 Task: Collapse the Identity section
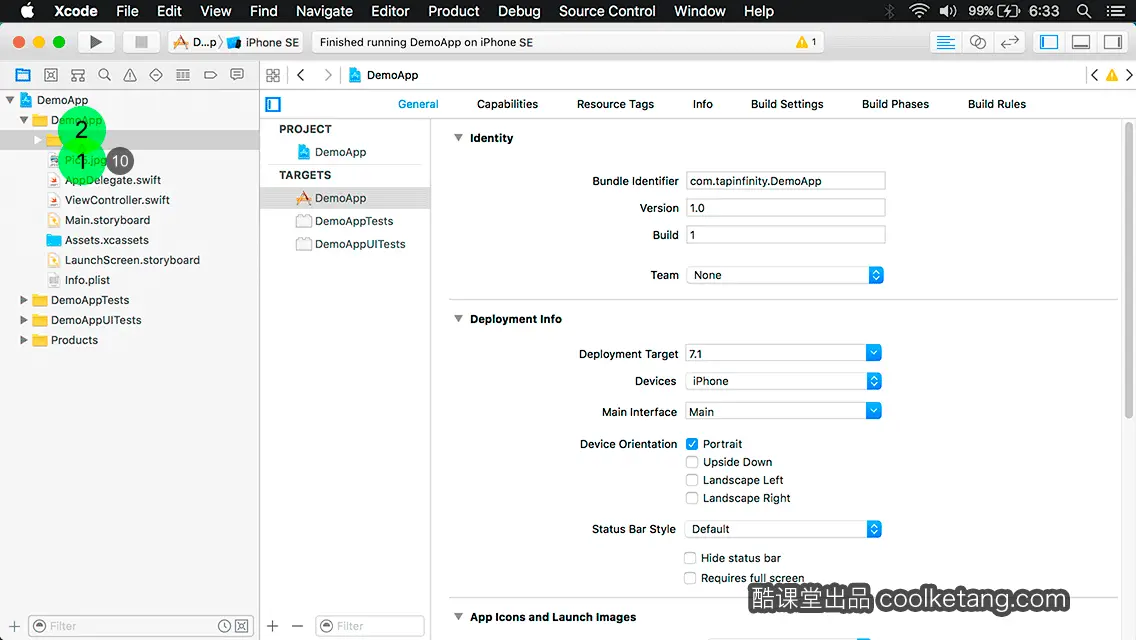pyautogui.click(x=458, y=137)
